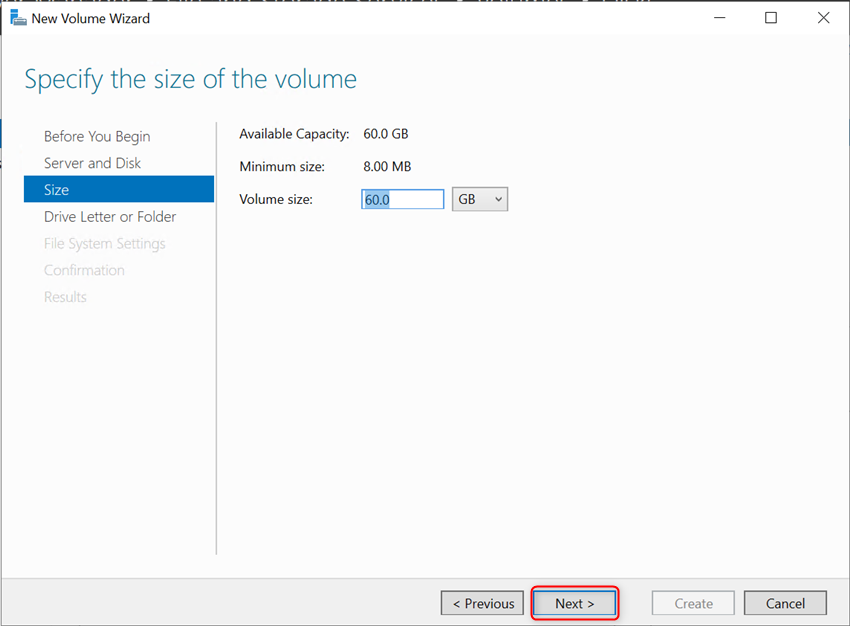The width and height of the screenshot is (850, 626).
Task: Click the Next button to proceed
Action: pyautogui.click(x=574, y=602)
